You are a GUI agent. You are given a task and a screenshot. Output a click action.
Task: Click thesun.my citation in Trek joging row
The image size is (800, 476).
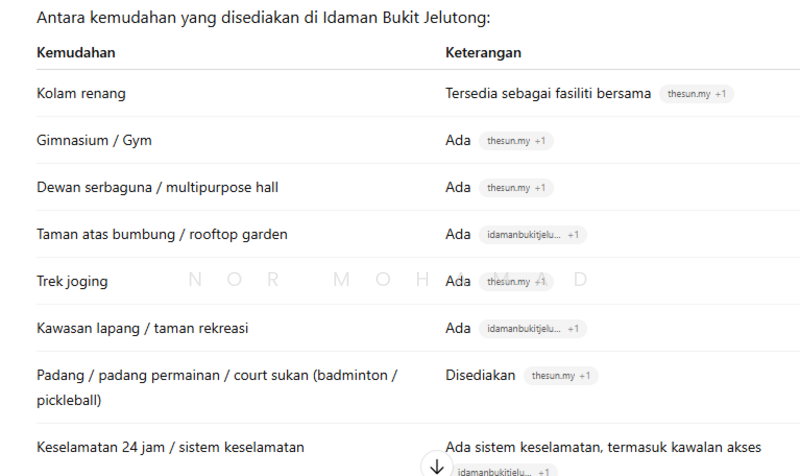point(516,282)
